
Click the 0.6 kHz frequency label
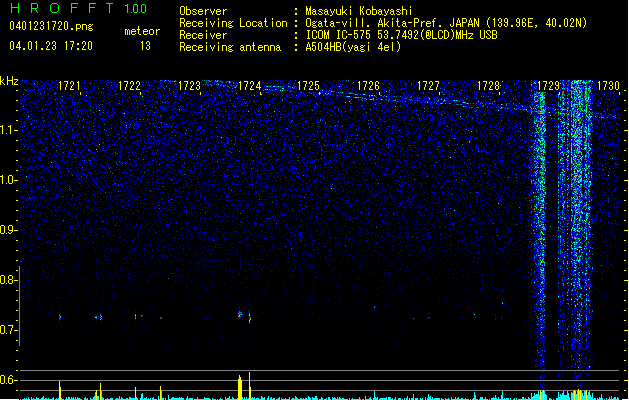coord(8,380)
